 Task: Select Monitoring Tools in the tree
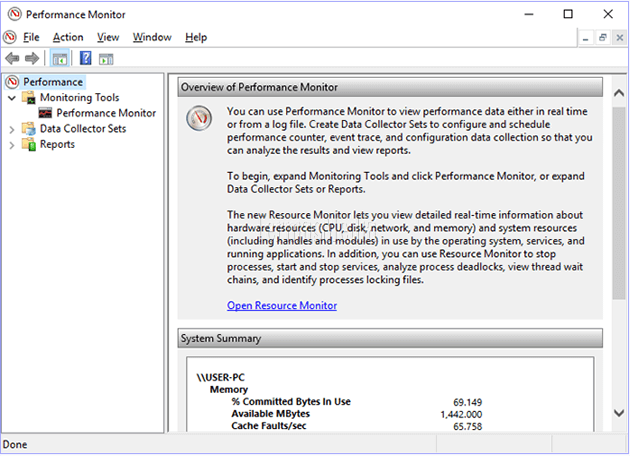[80, 98]
